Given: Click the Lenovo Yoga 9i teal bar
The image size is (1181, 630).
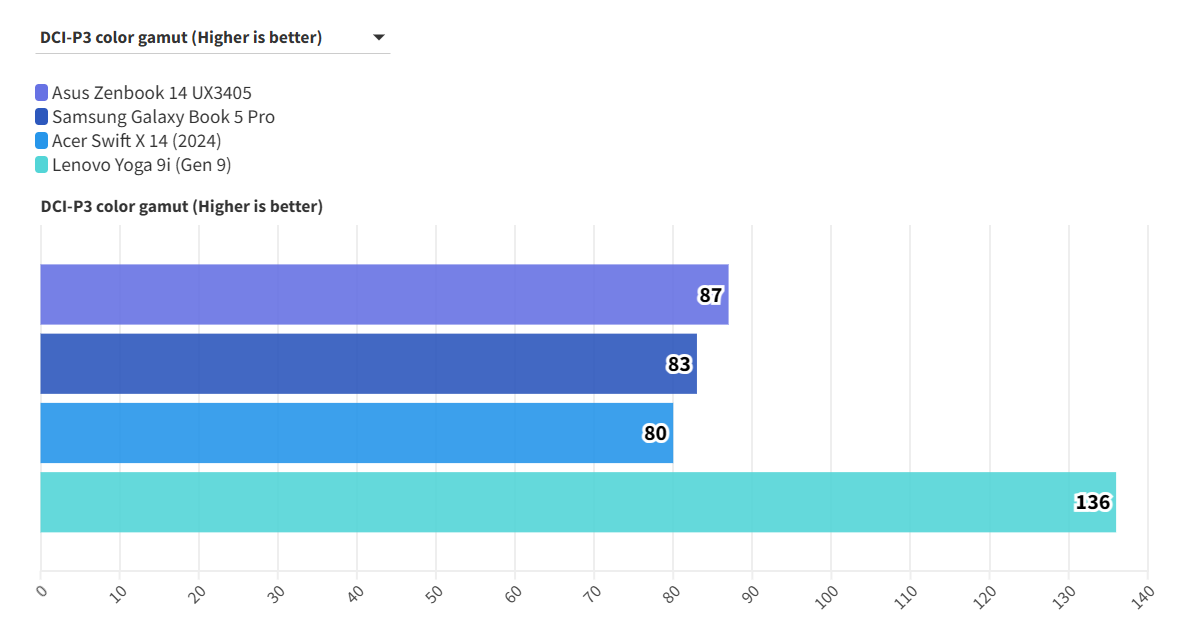Looking at the screenshot, I should point(560,502).
